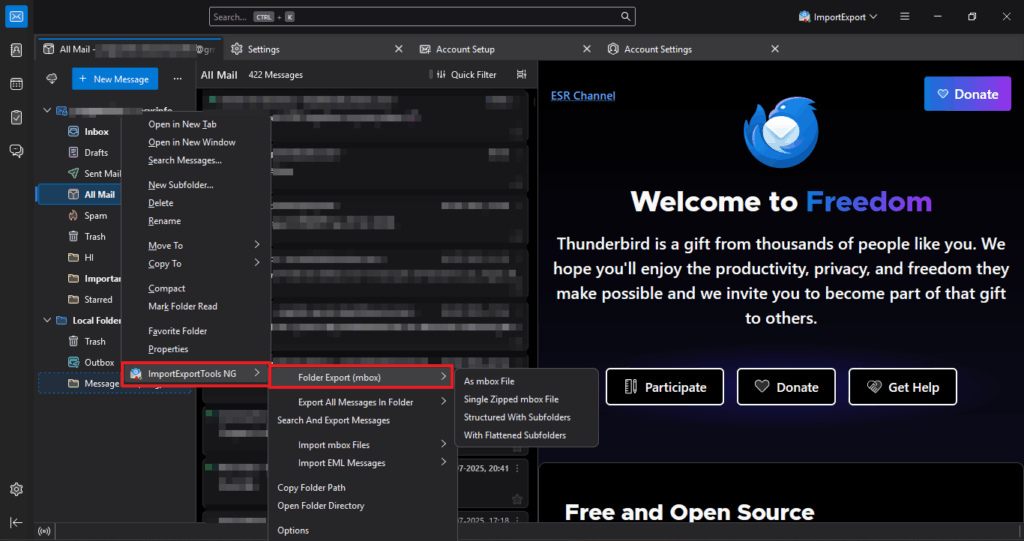Select the All Mail folder

80,194
